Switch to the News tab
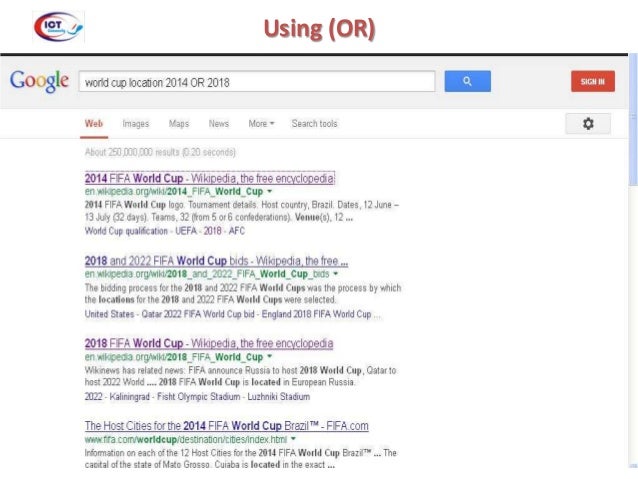This screenshot has height=479, width=638. [218, 124]
